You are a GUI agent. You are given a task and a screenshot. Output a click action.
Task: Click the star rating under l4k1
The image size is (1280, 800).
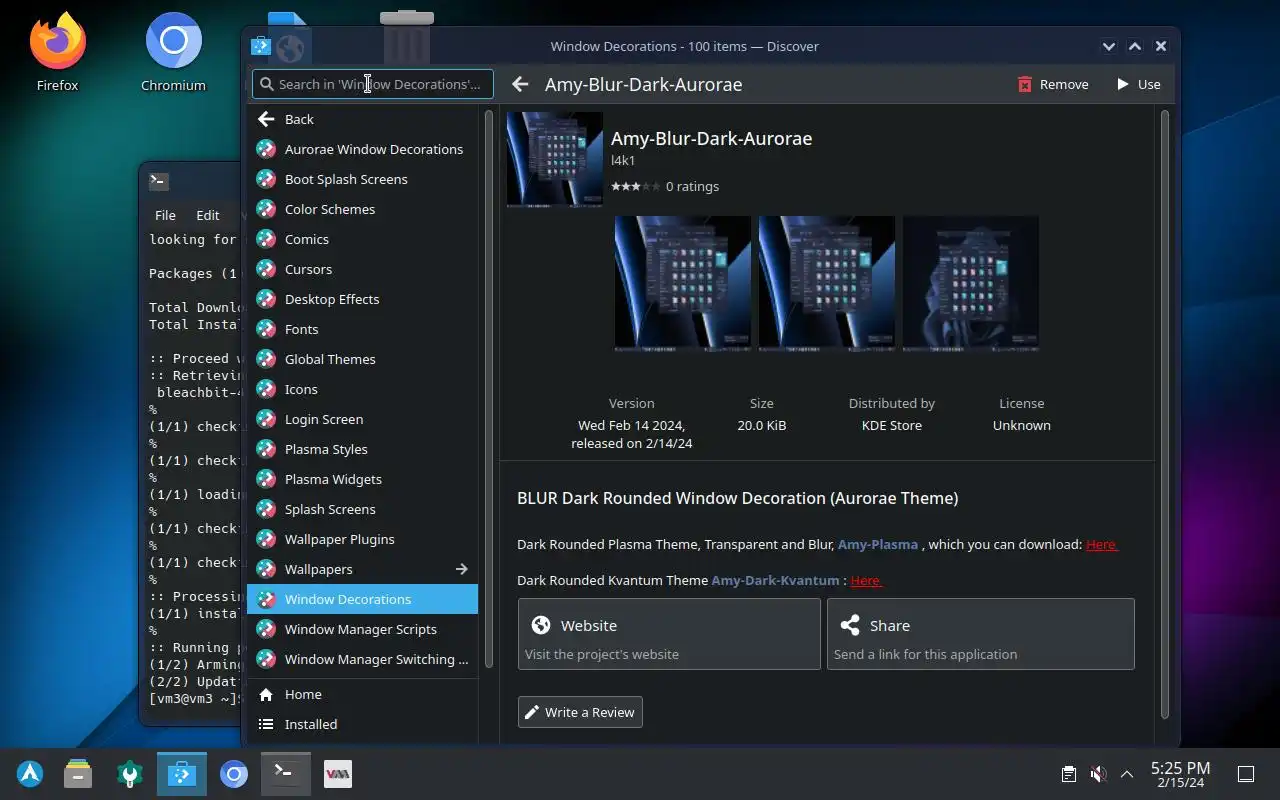point(635,186)
